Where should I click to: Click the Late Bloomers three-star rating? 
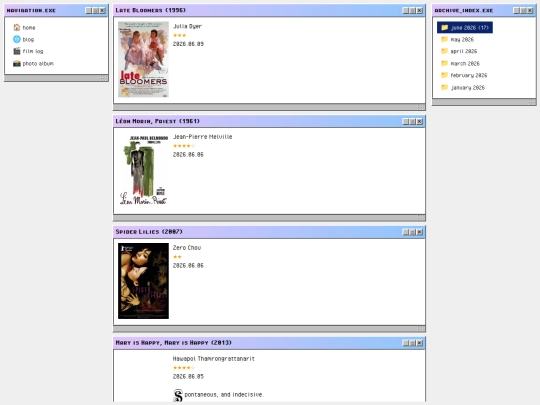[x=179, y=35]
